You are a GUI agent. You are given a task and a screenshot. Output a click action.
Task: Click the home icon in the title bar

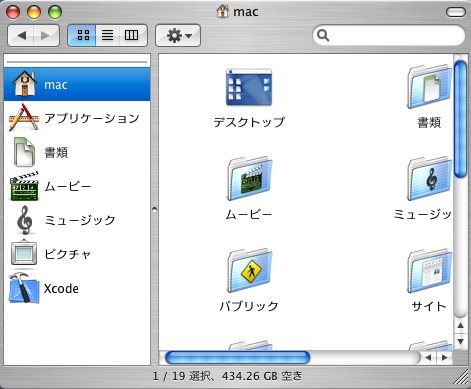tap(222, 12)
